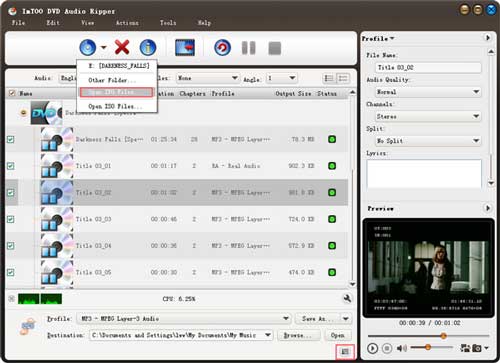Open the Help menu

204,23
